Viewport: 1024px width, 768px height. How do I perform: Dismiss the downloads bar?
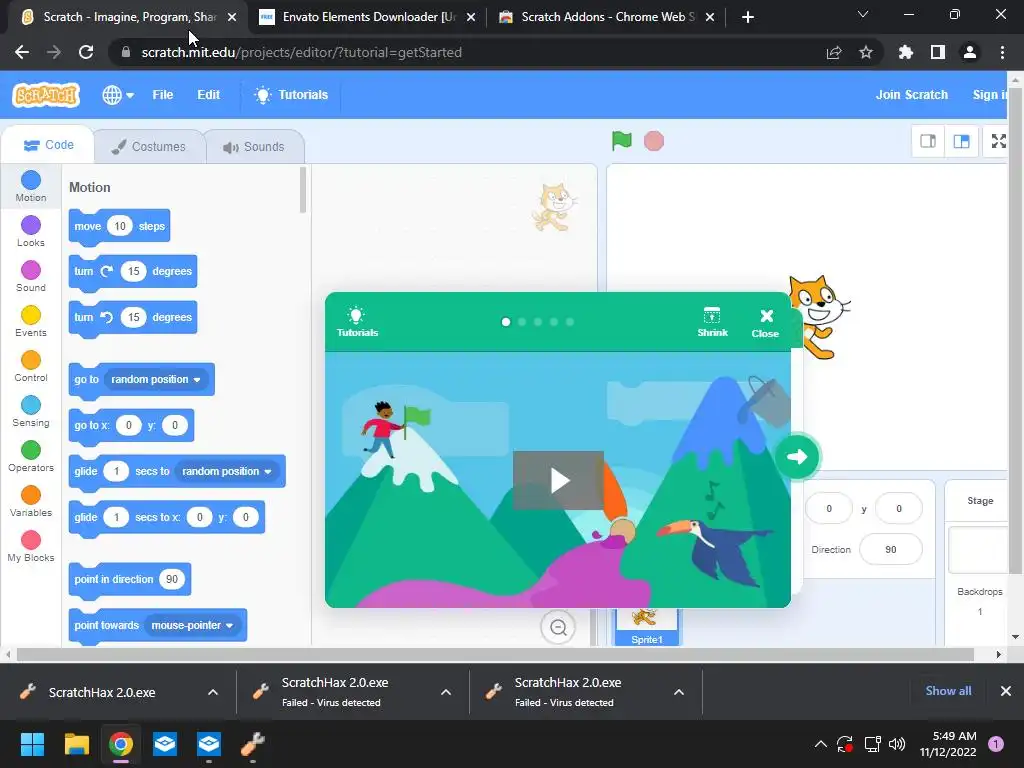(x=1006, y=691)
